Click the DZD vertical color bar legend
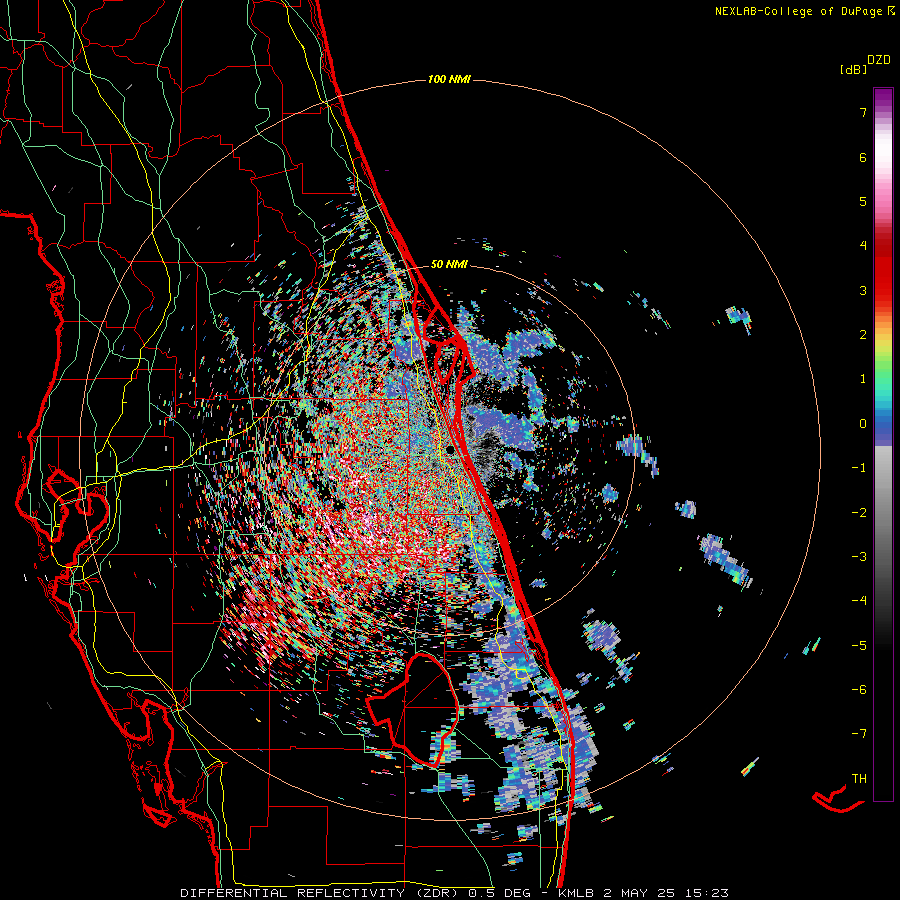Screen dimensions: 900x900 (x=883, y=444)
